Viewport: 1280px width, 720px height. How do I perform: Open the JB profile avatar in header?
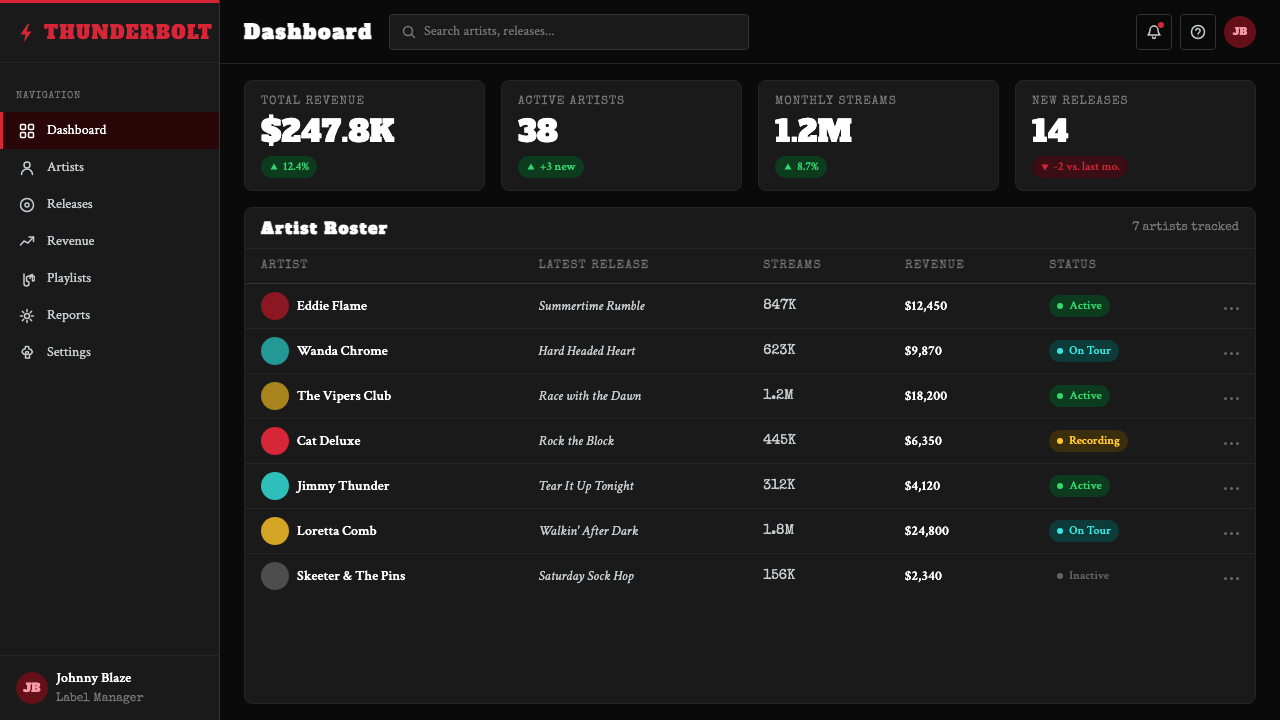click(x=1240, y=32)
